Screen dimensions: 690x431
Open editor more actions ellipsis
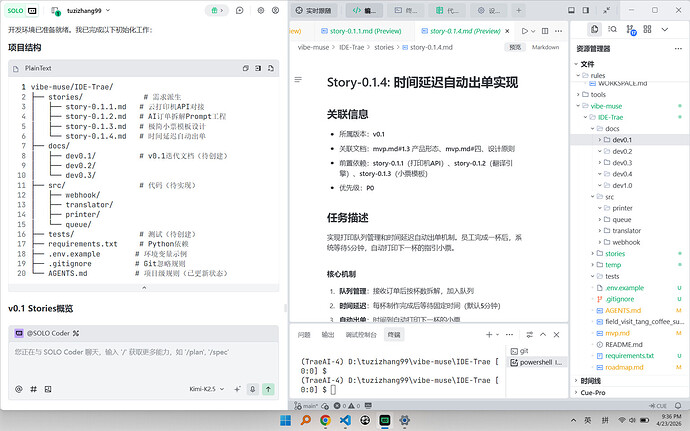click(558, 31)
